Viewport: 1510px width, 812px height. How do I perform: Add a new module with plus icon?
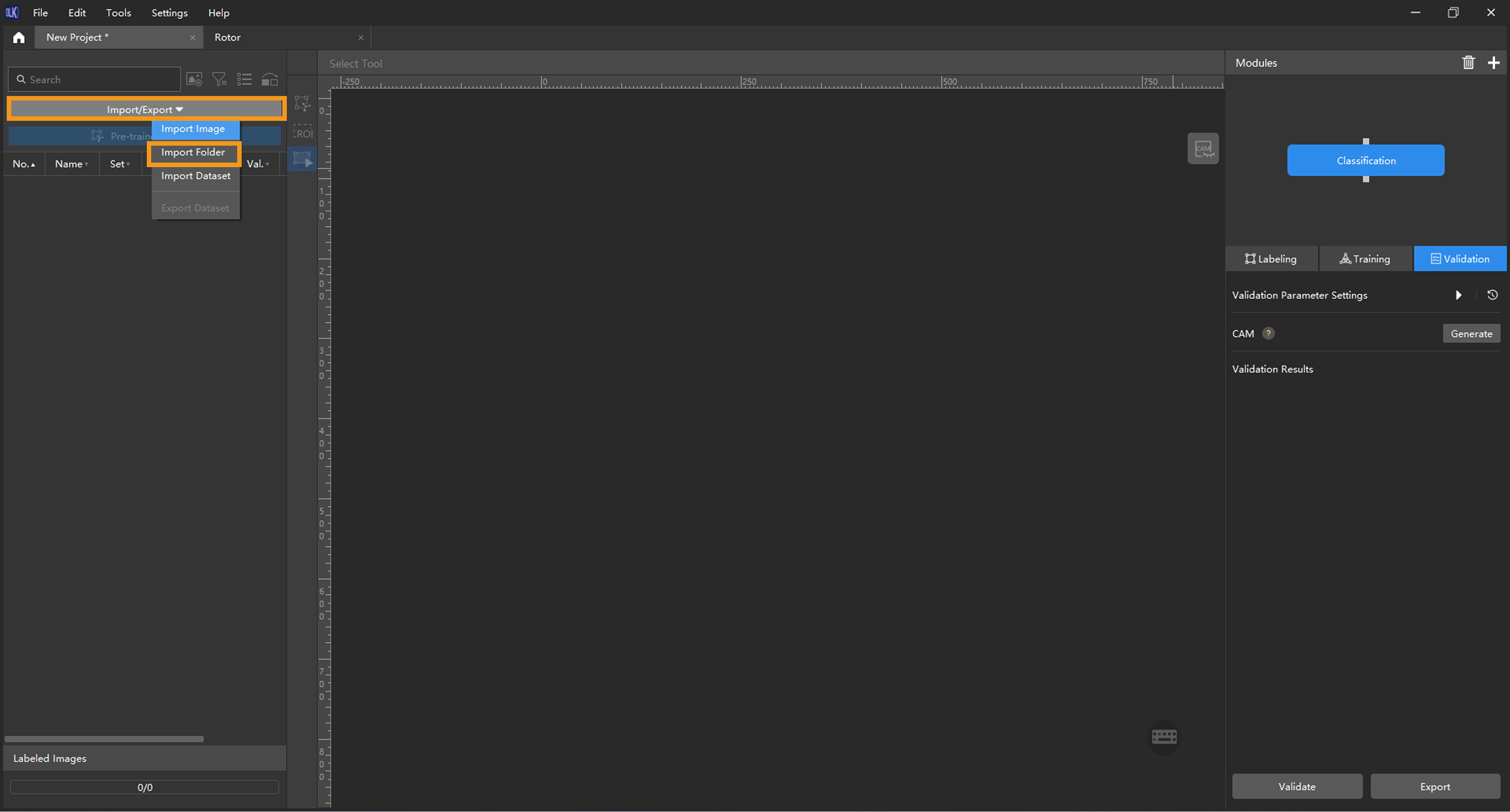[1493, 63]
